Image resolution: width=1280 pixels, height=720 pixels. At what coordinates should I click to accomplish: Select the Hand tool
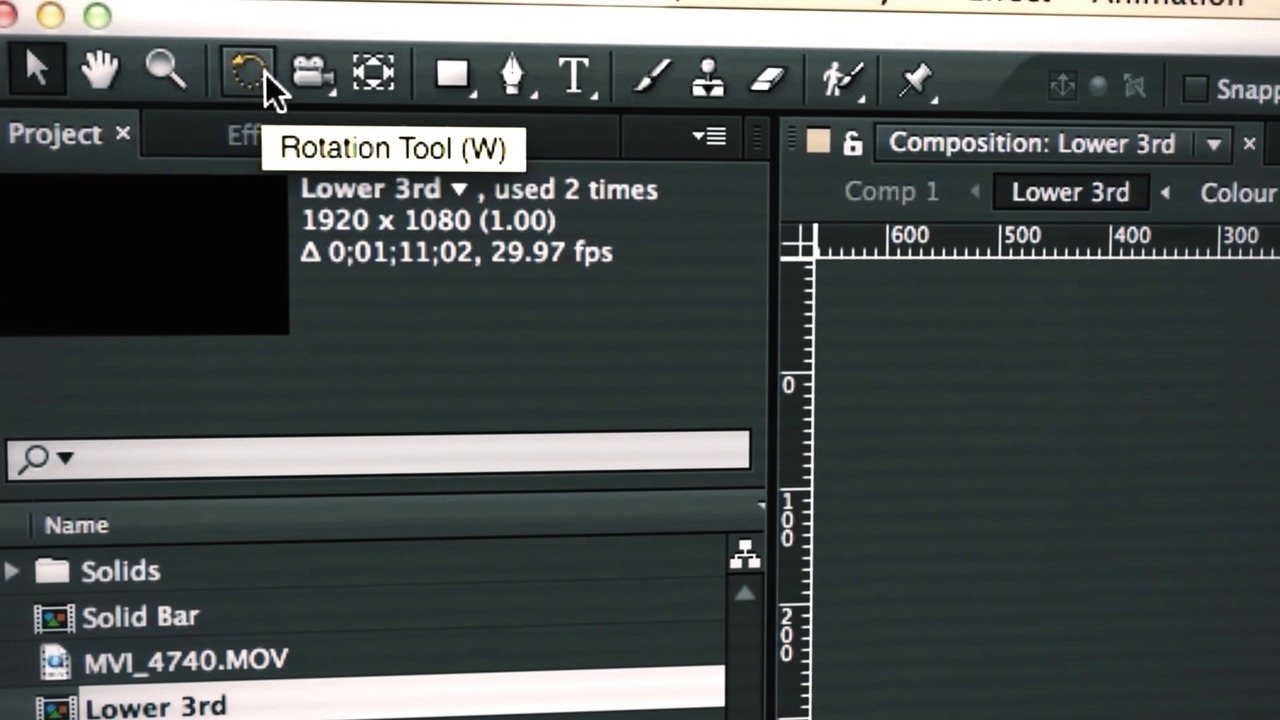[x=100, y=71]
